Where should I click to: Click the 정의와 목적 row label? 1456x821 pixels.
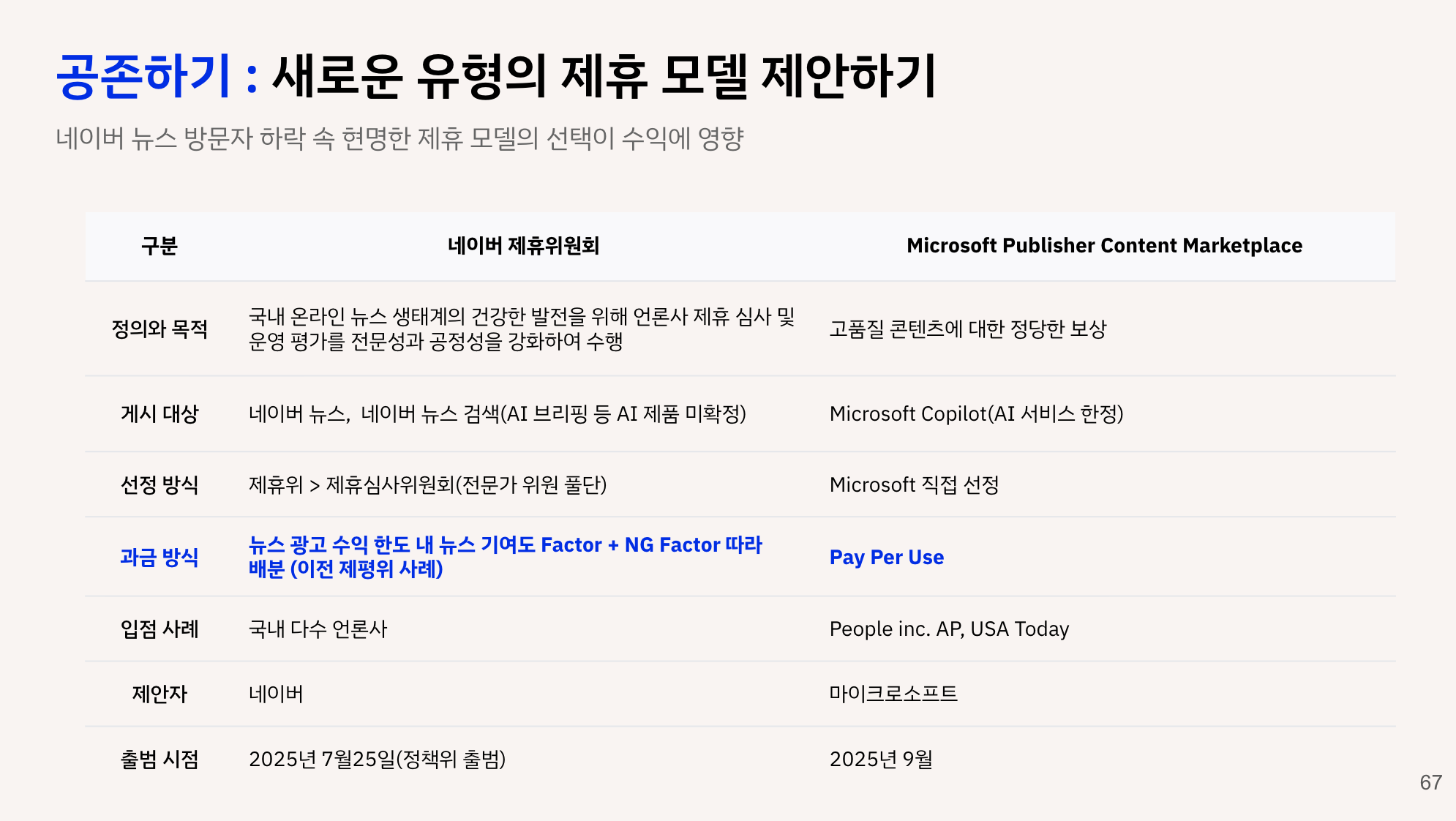click(159, 329)
